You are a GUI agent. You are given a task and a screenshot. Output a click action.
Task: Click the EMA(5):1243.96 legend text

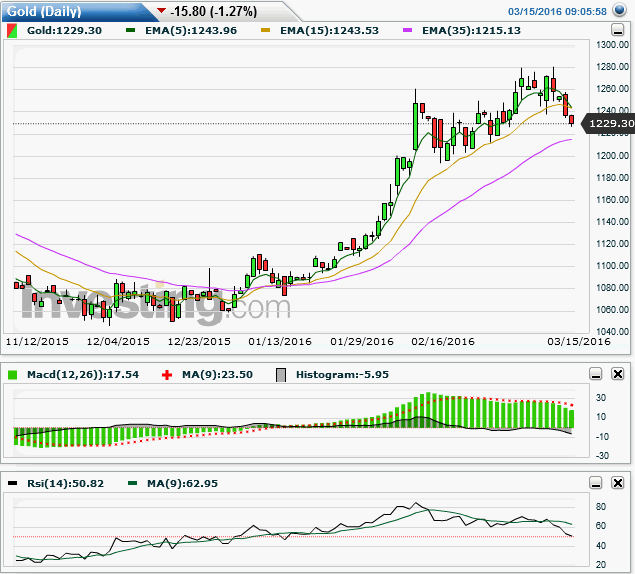pyautogui.click(x=191, y=30)
